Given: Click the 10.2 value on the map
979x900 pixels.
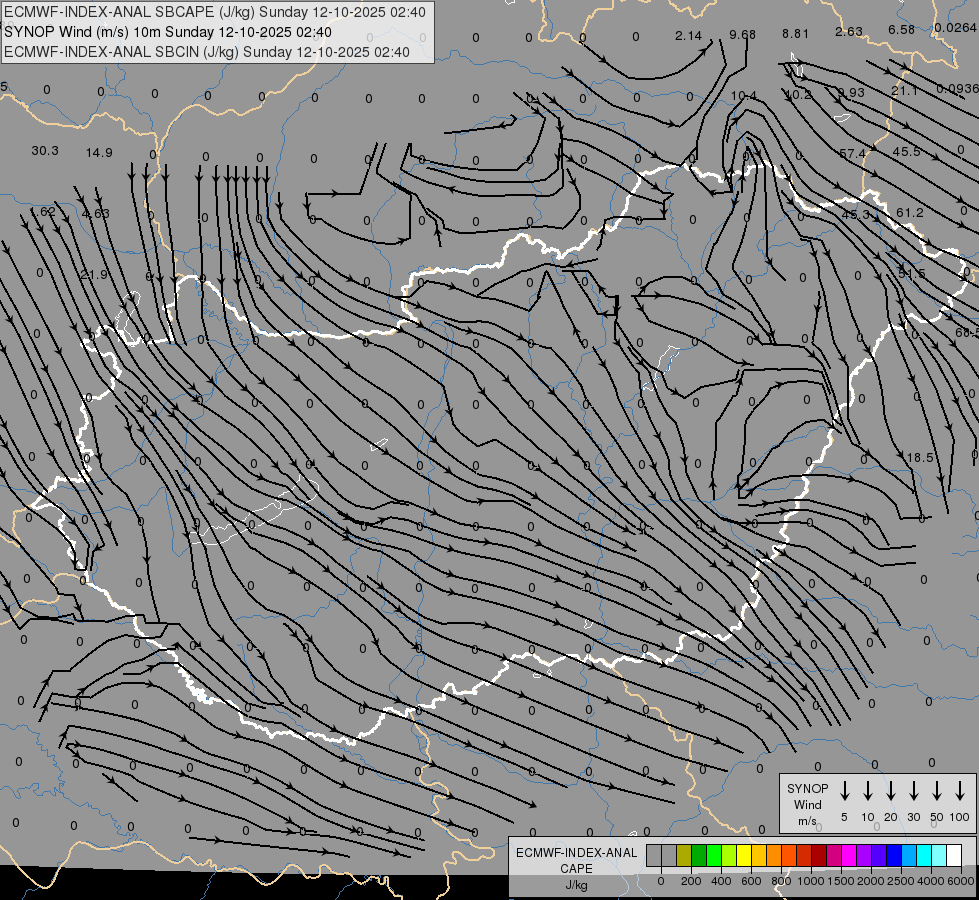Looking at the screenshot, I should coord(798,94).
